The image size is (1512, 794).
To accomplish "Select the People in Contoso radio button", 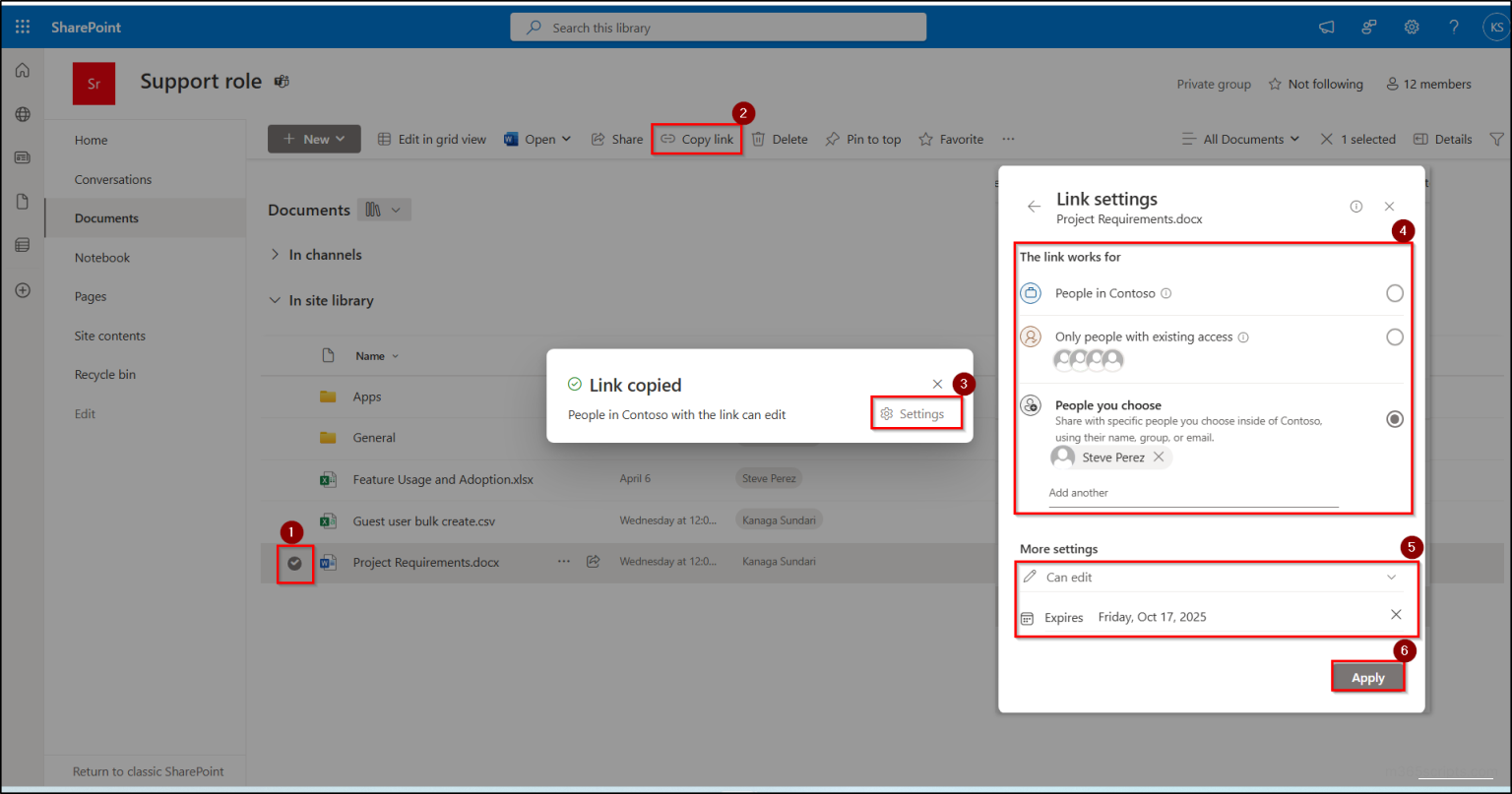I will point(1395,292).
